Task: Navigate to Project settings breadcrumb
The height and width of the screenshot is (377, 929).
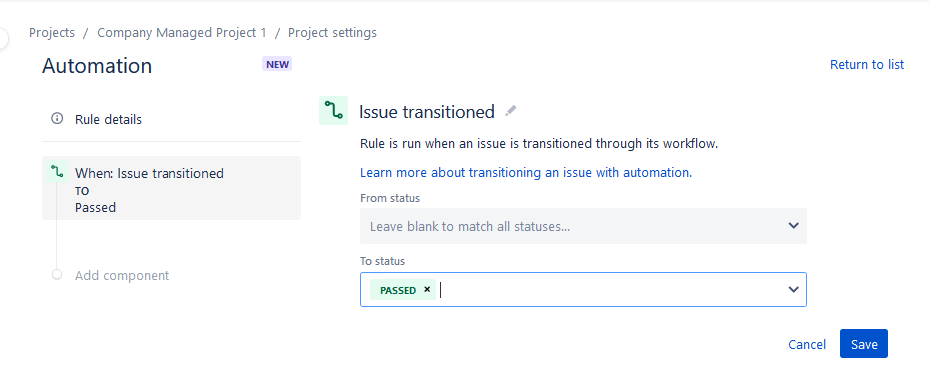Action: 332,33
